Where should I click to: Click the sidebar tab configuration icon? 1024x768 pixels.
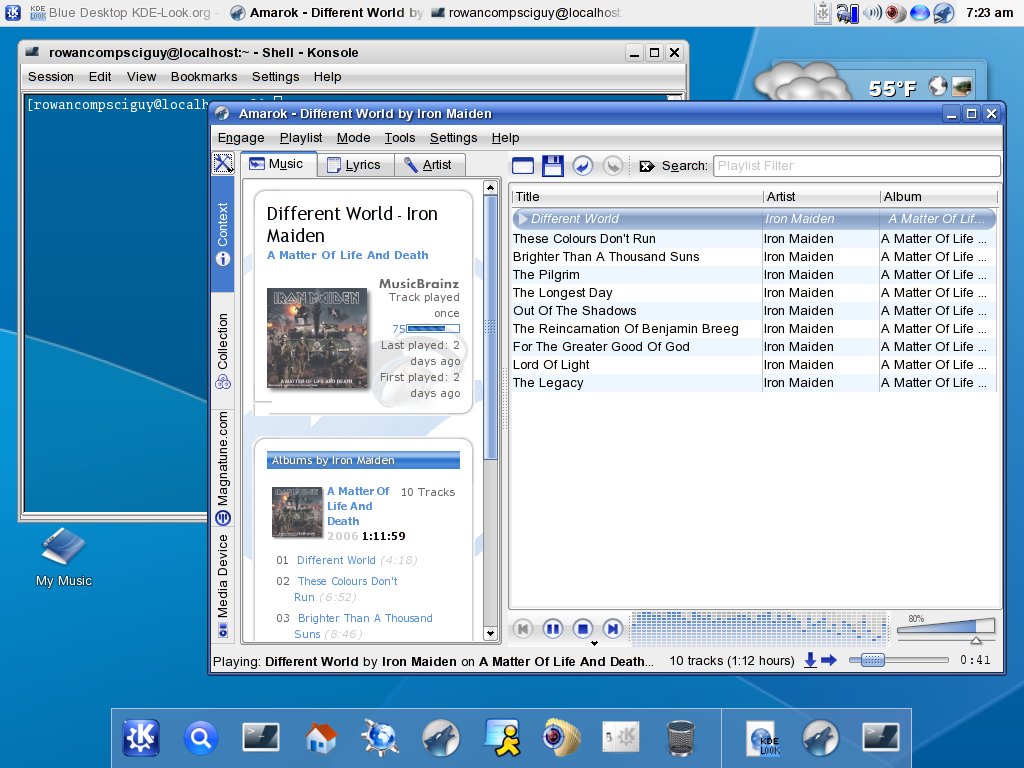[223, 163]
